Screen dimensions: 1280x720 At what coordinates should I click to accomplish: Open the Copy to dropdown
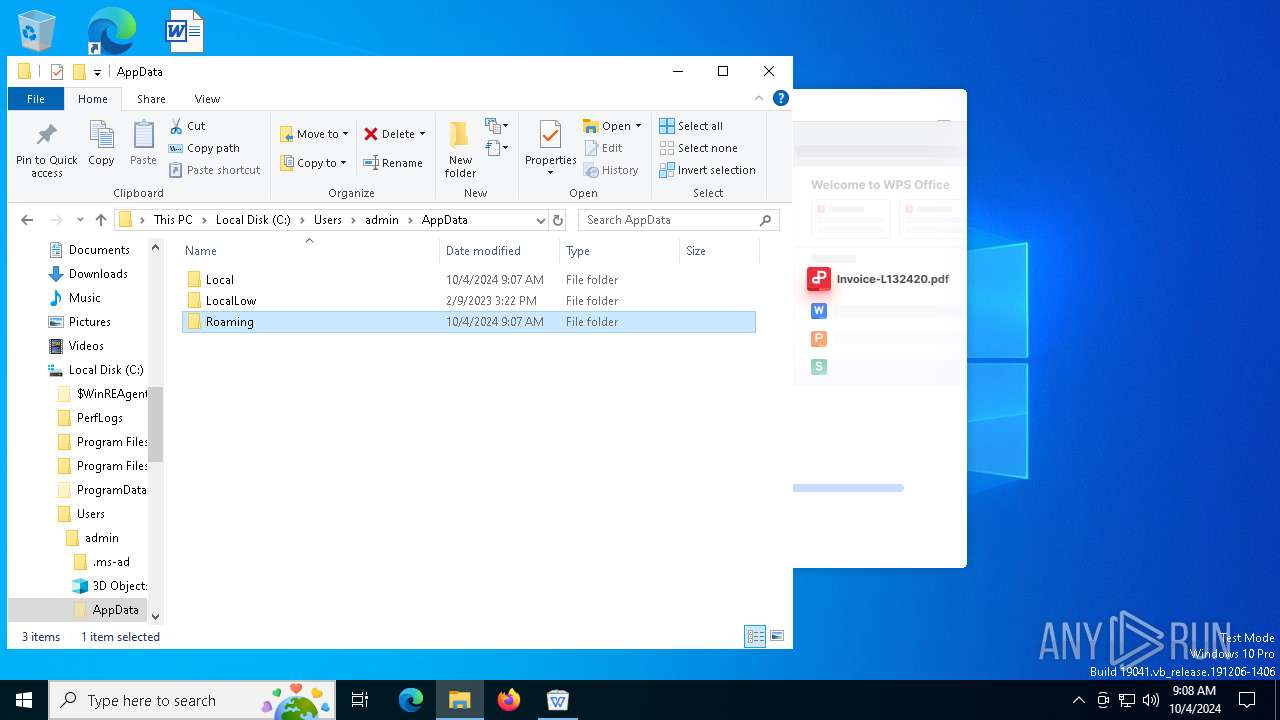coord(313,163)
